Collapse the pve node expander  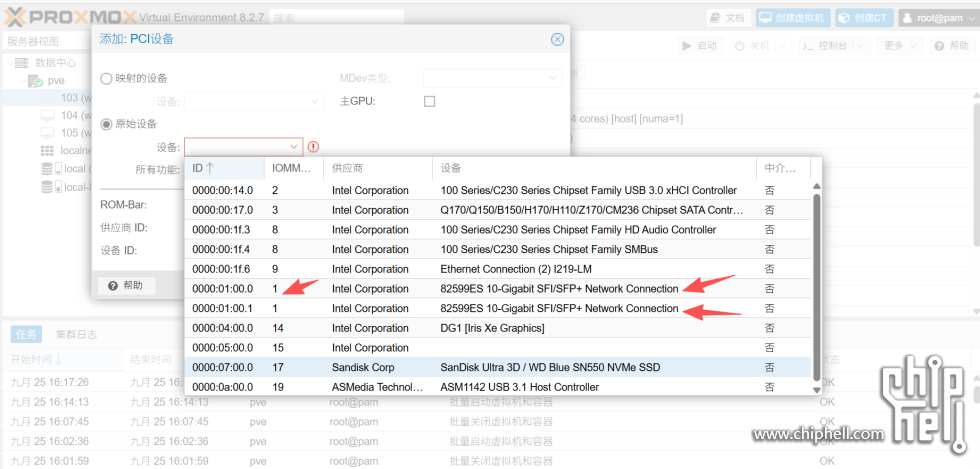22,81
